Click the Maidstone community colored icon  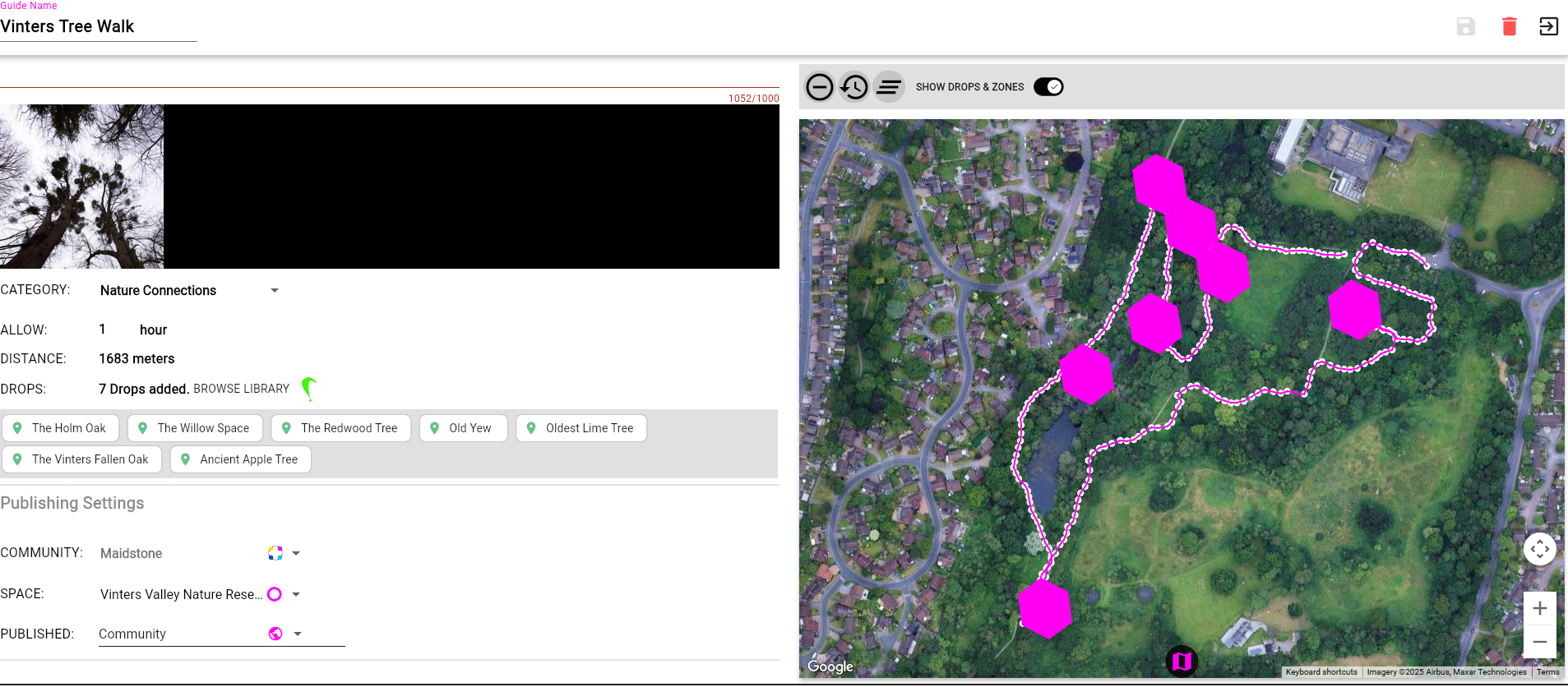coord(275,553)
